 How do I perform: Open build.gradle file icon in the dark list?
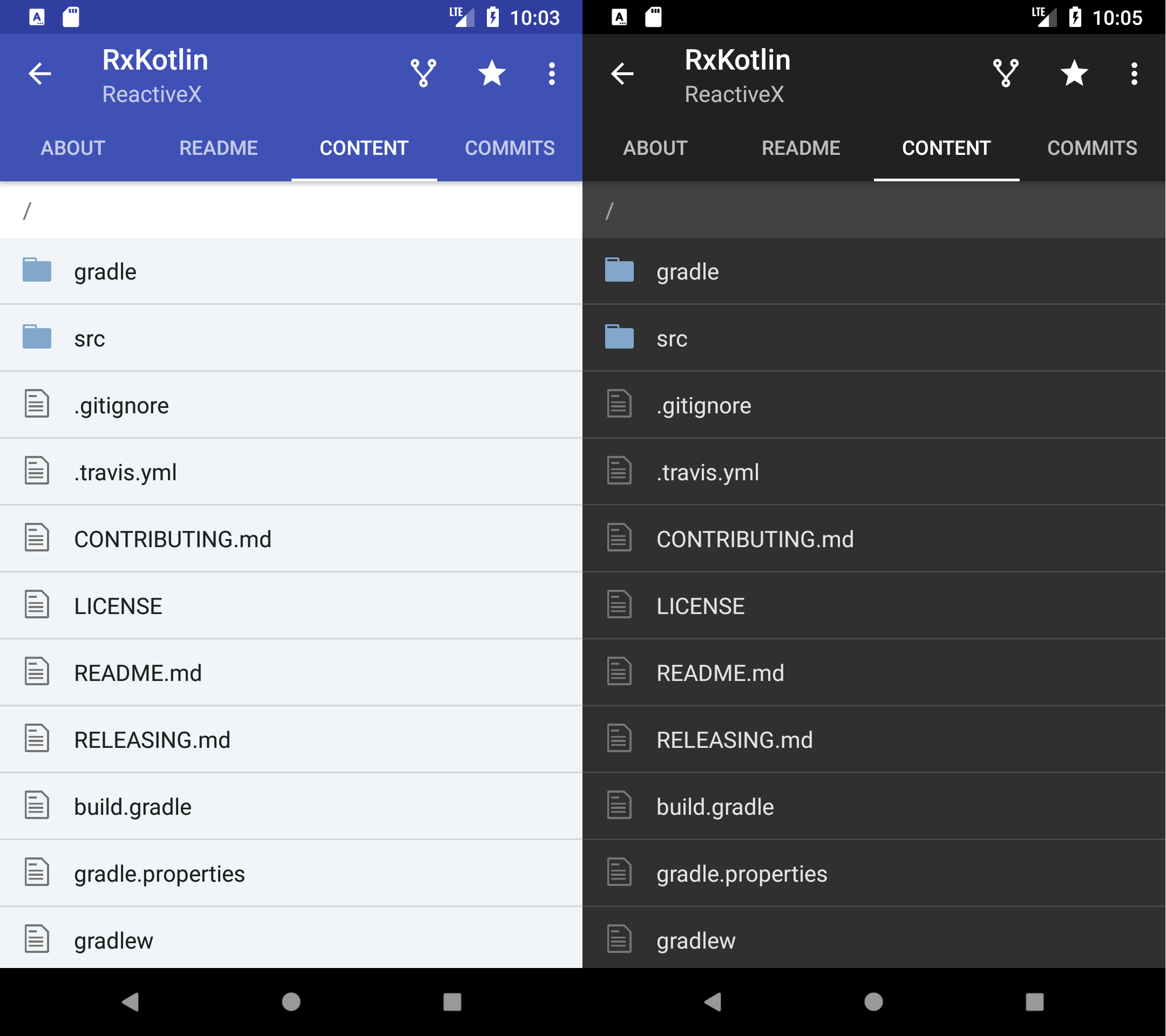click(x=619, y=806)
